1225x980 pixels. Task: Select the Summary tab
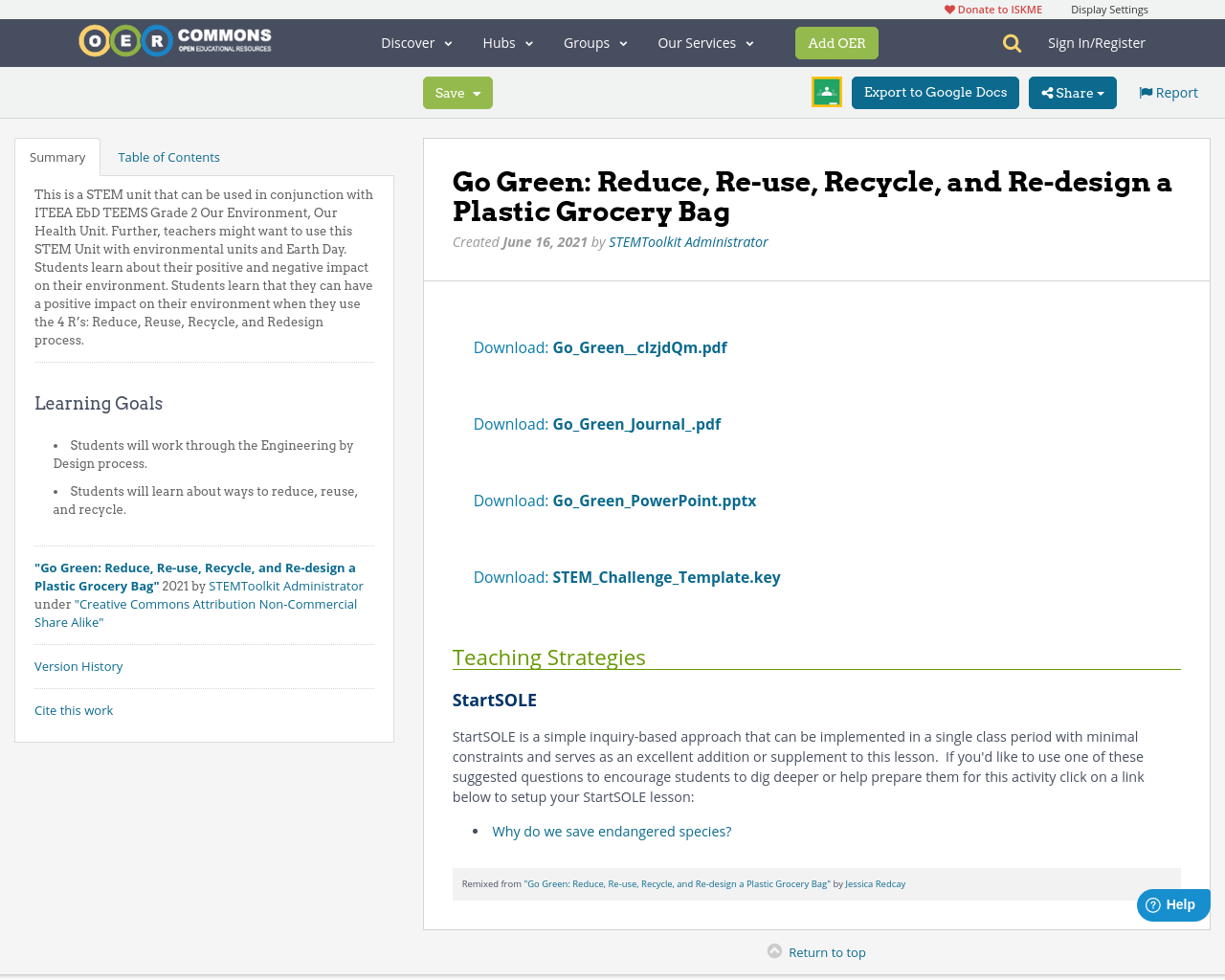[57, 156]
